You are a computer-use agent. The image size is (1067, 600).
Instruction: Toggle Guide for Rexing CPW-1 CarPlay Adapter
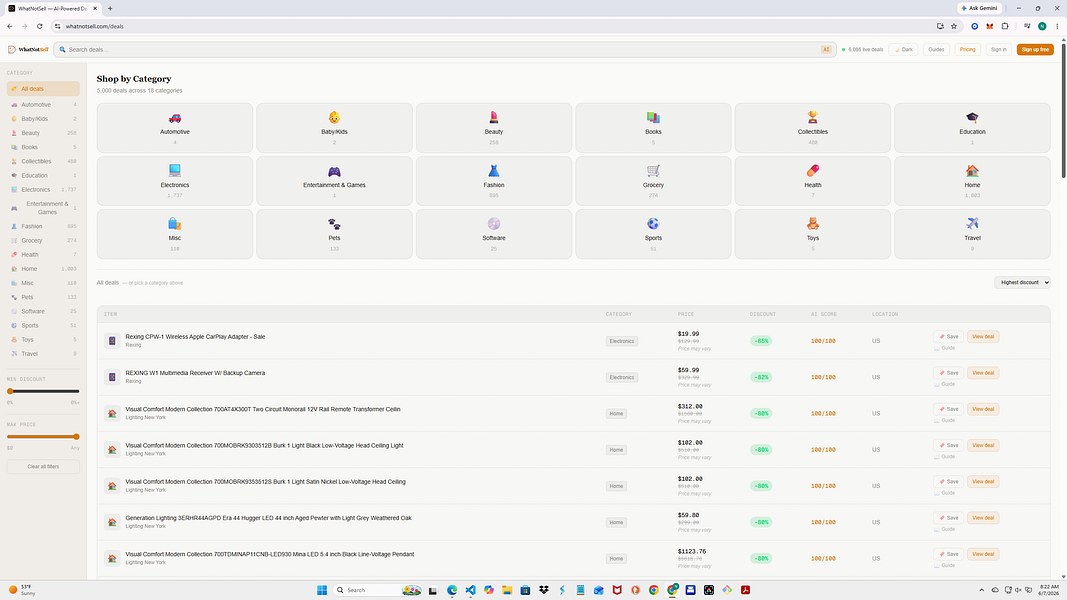(944, 348)
